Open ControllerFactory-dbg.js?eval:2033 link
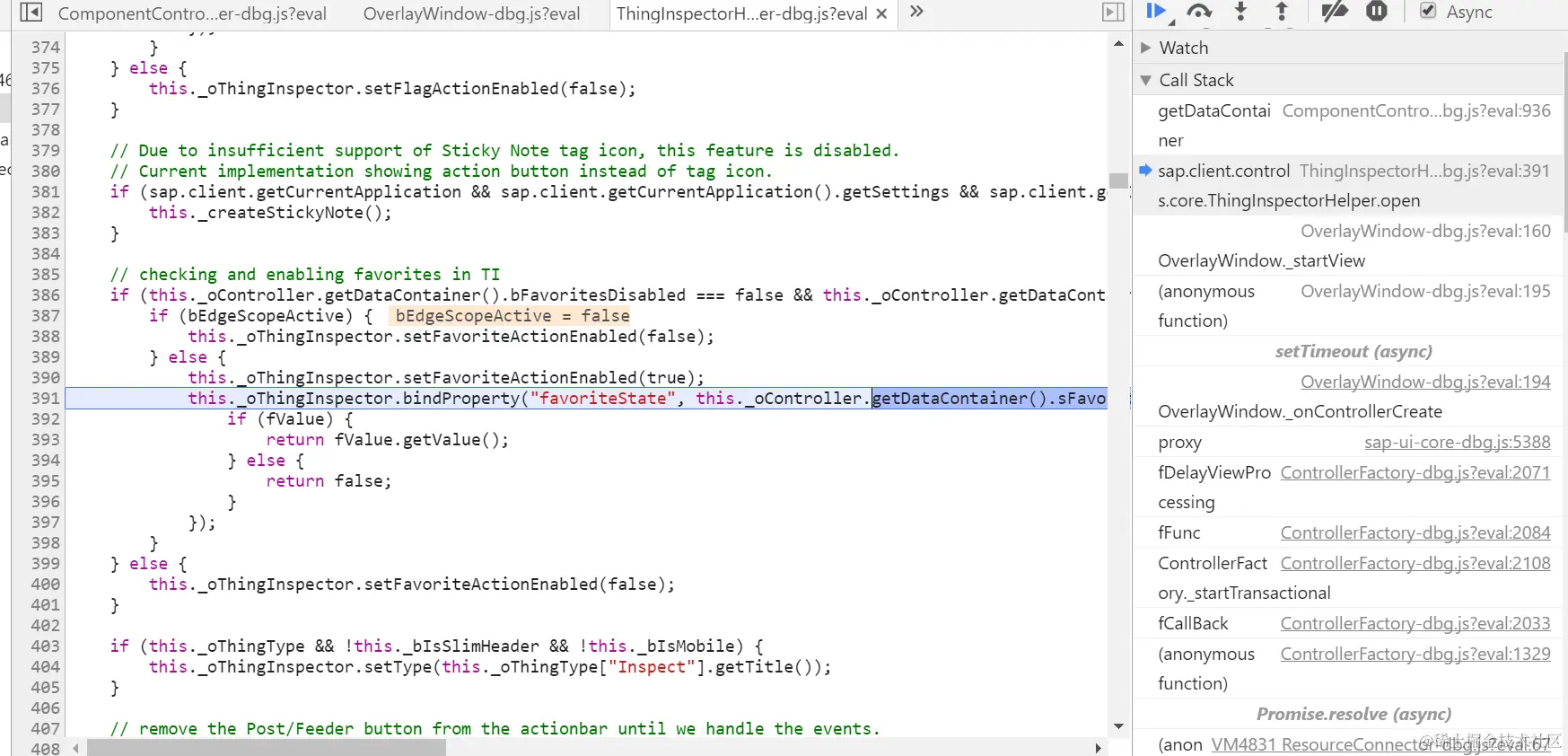The image size is (1568, 756). pyautogui.click(x=1415, y=623)
